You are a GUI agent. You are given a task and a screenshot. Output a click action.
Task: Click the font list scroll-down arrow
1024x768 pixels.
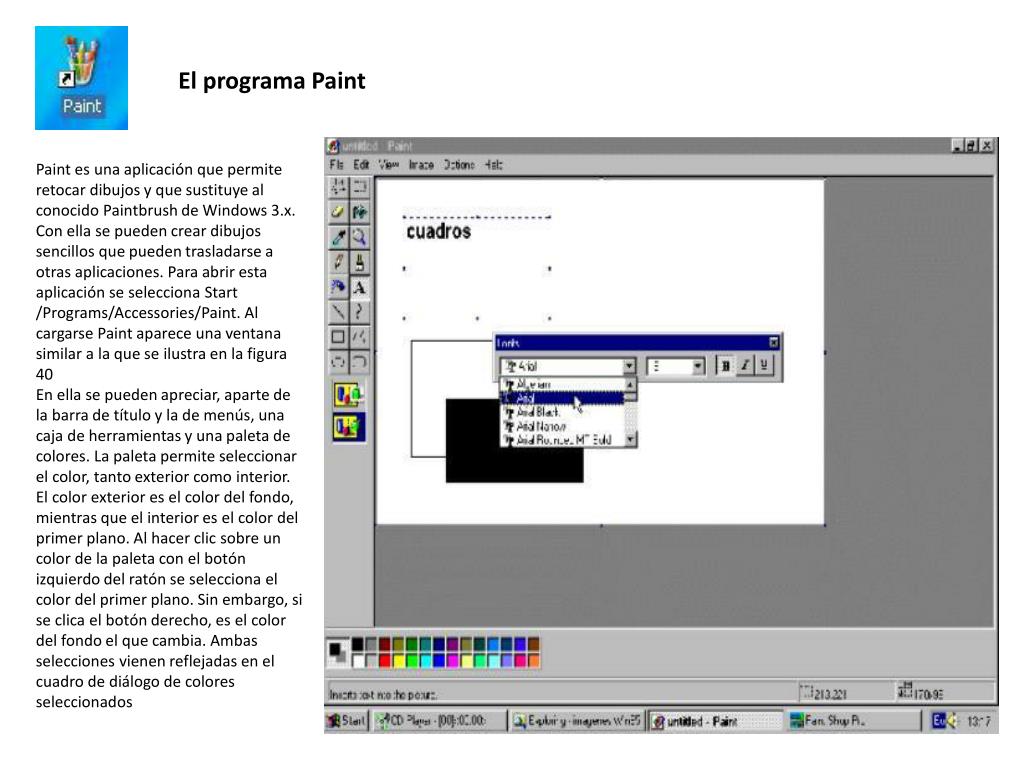coord(630,440)
